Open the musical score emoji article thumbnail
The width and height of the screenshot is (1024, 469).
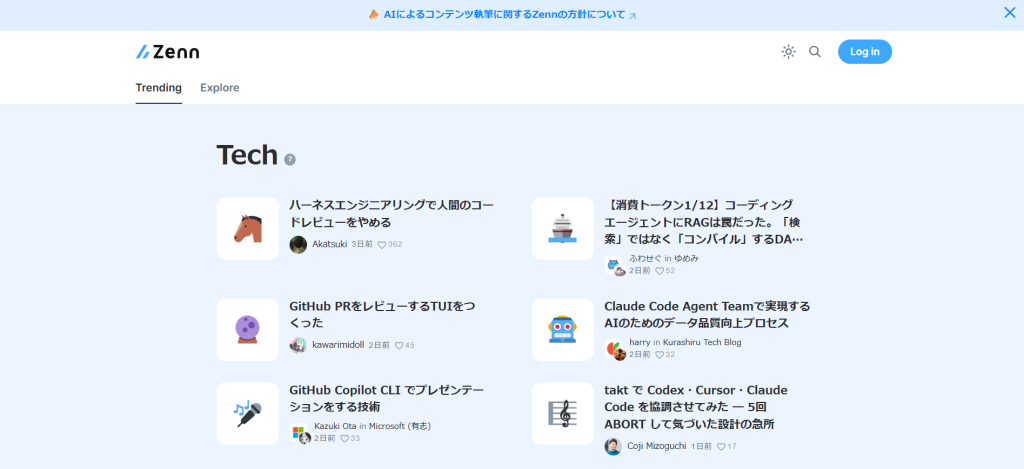coord(563,413)
